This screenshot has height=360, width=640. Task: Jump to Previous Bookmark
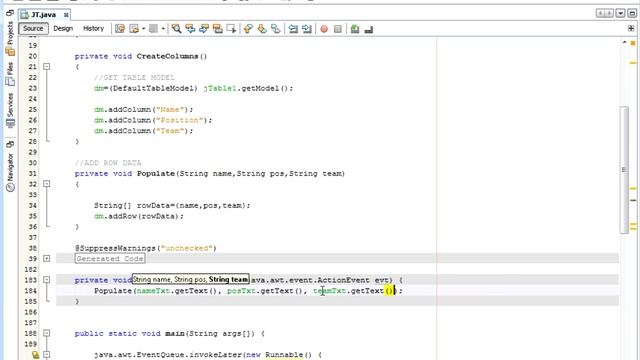click(248, 29)
